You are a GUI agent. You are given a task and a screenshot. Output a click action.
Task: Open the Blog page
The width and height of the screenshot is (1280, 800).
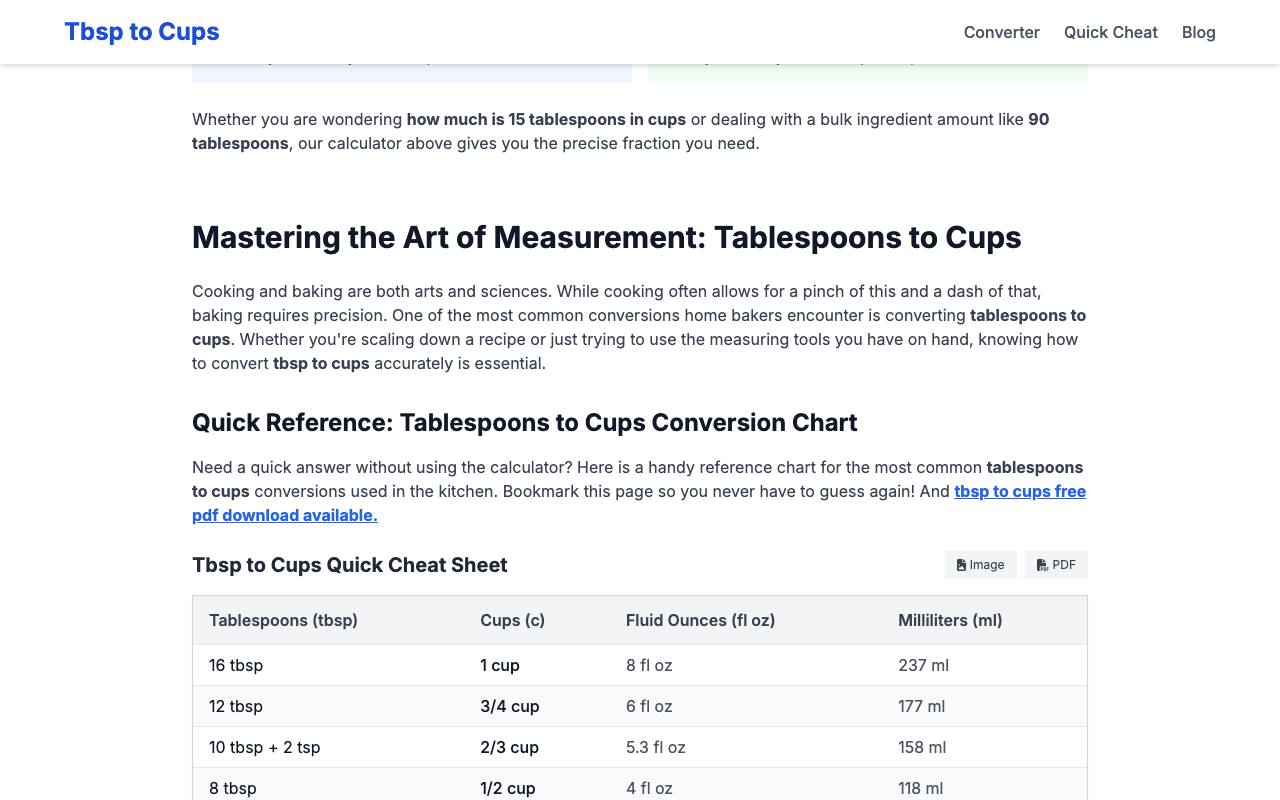point(1198,32)
